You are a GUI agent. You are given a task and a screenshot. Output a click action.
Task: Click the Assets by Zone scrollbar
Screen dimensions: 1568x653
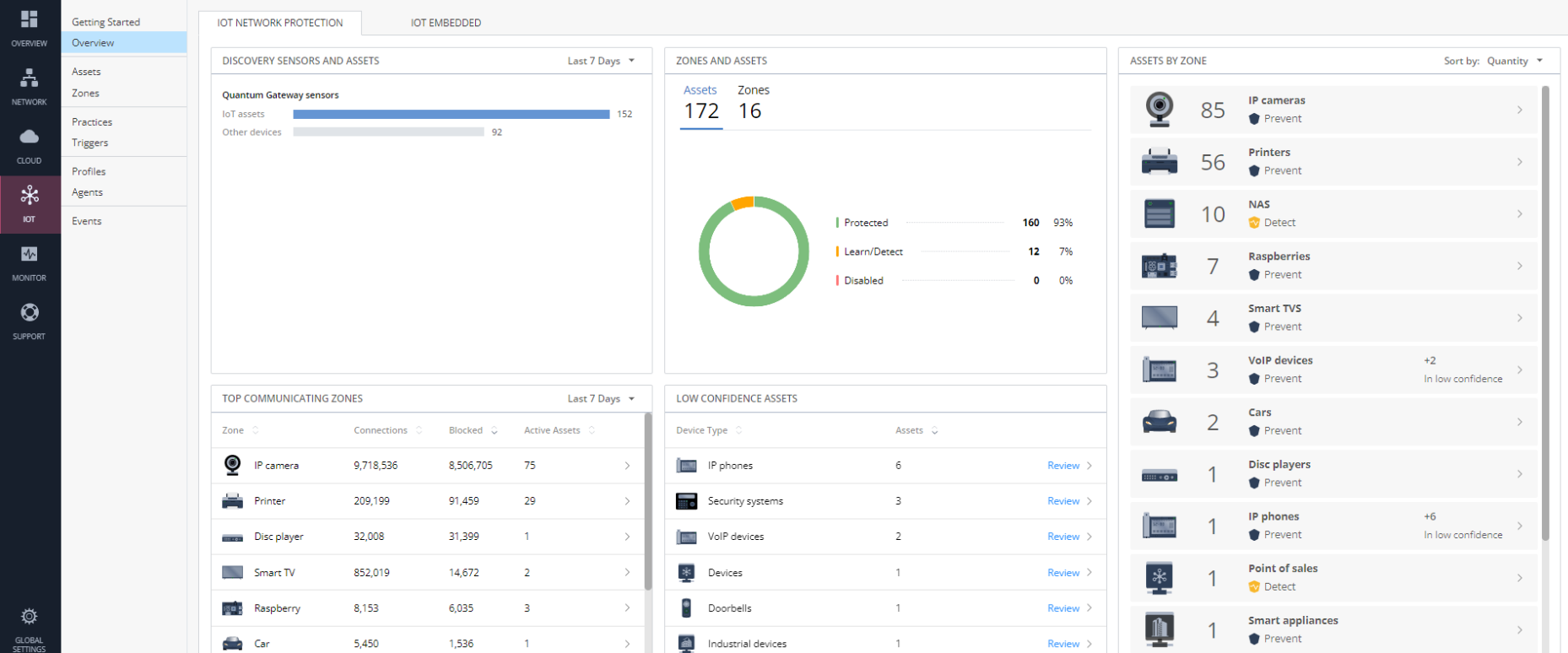pyautogui.click(x=1545, y=312)
